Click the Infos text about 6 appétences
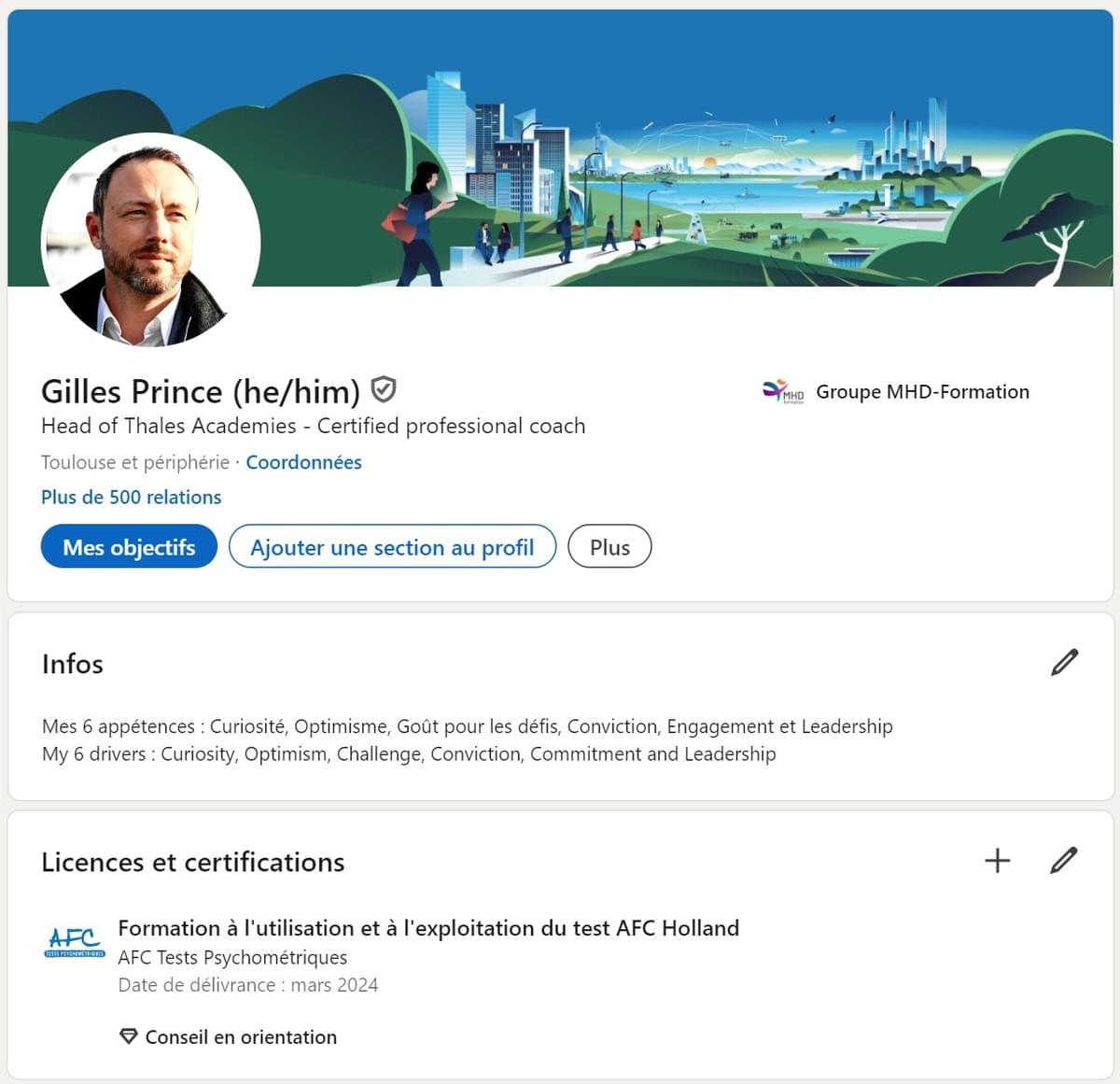 tap(467, 726)
